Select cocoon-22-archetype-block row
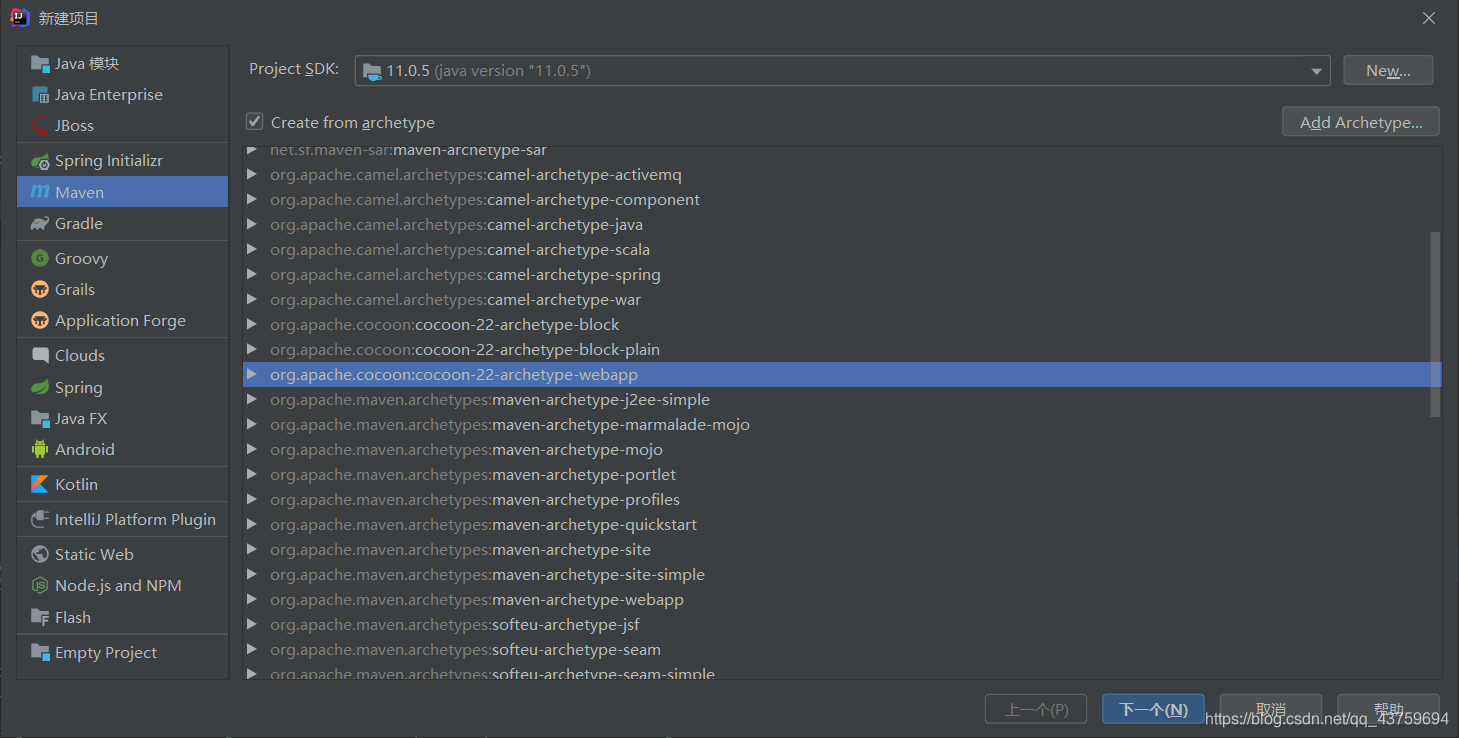Screen dimensions: 1459x738 click(x=842, y=325)
